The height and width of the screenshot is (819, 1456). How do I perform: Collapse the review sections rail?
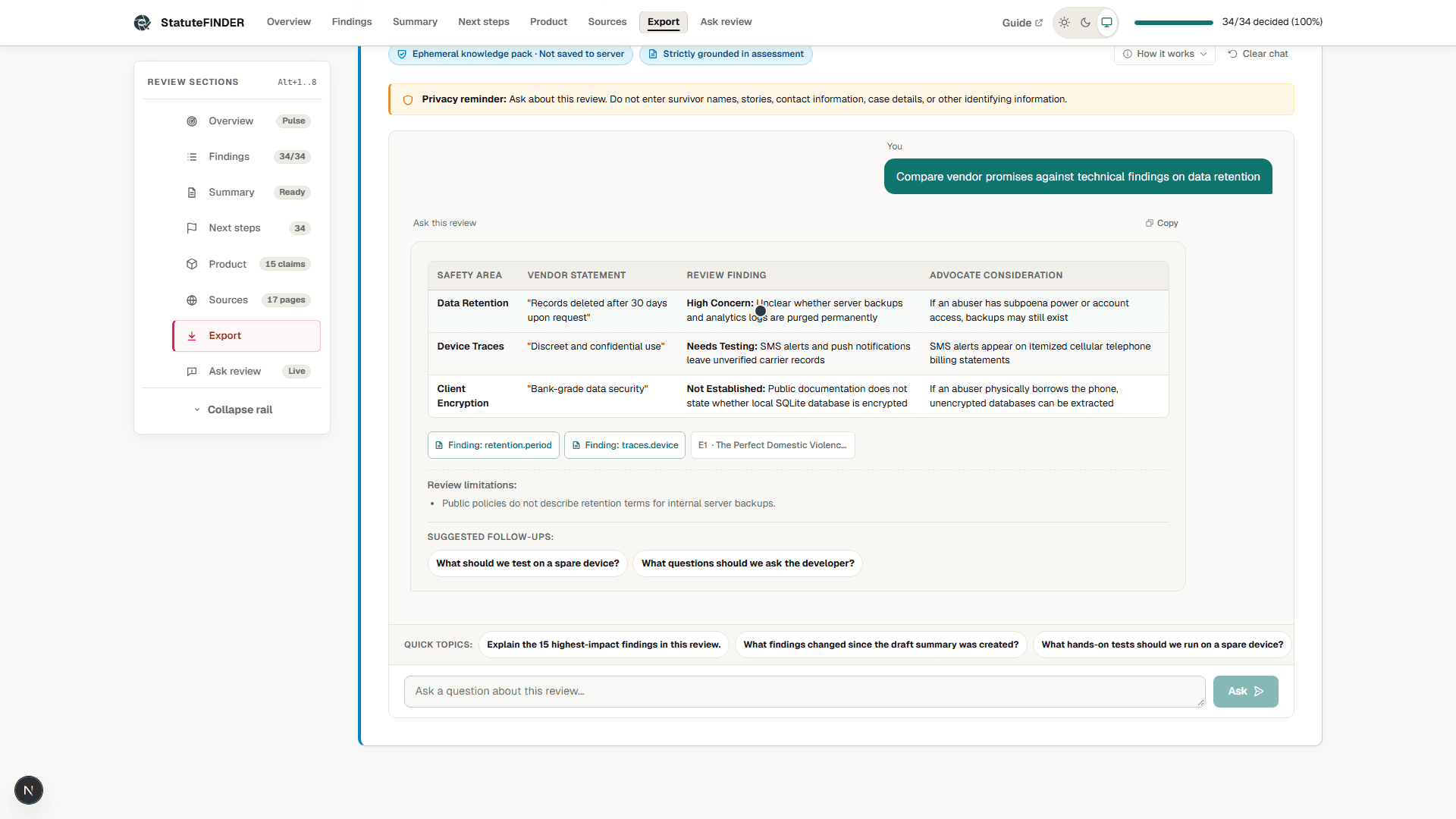point(232,409)
